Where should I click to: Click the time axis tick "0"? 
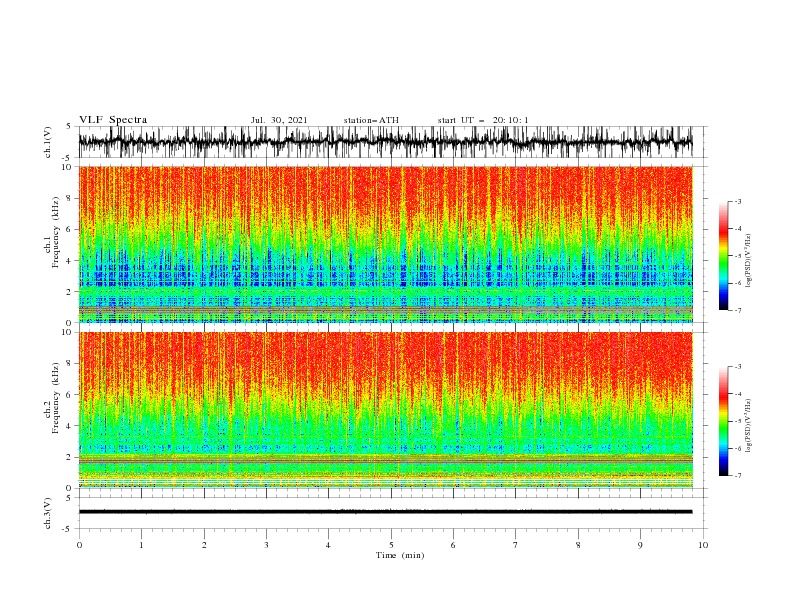pyautogui.click(x=79, y=545)
